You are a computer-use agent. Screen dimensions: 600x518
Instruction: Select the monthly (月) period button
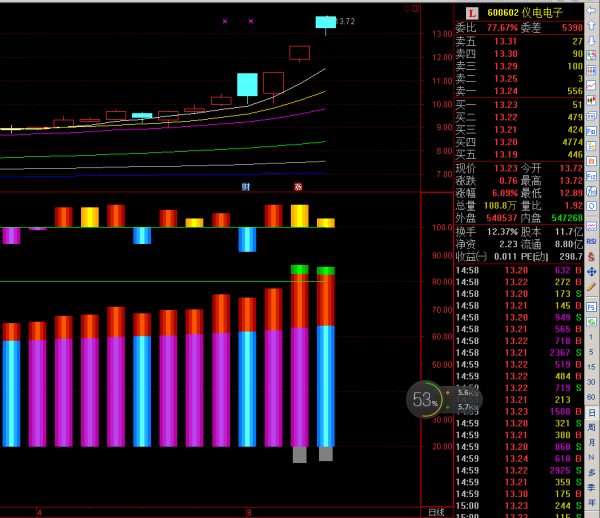click(592, 442)
